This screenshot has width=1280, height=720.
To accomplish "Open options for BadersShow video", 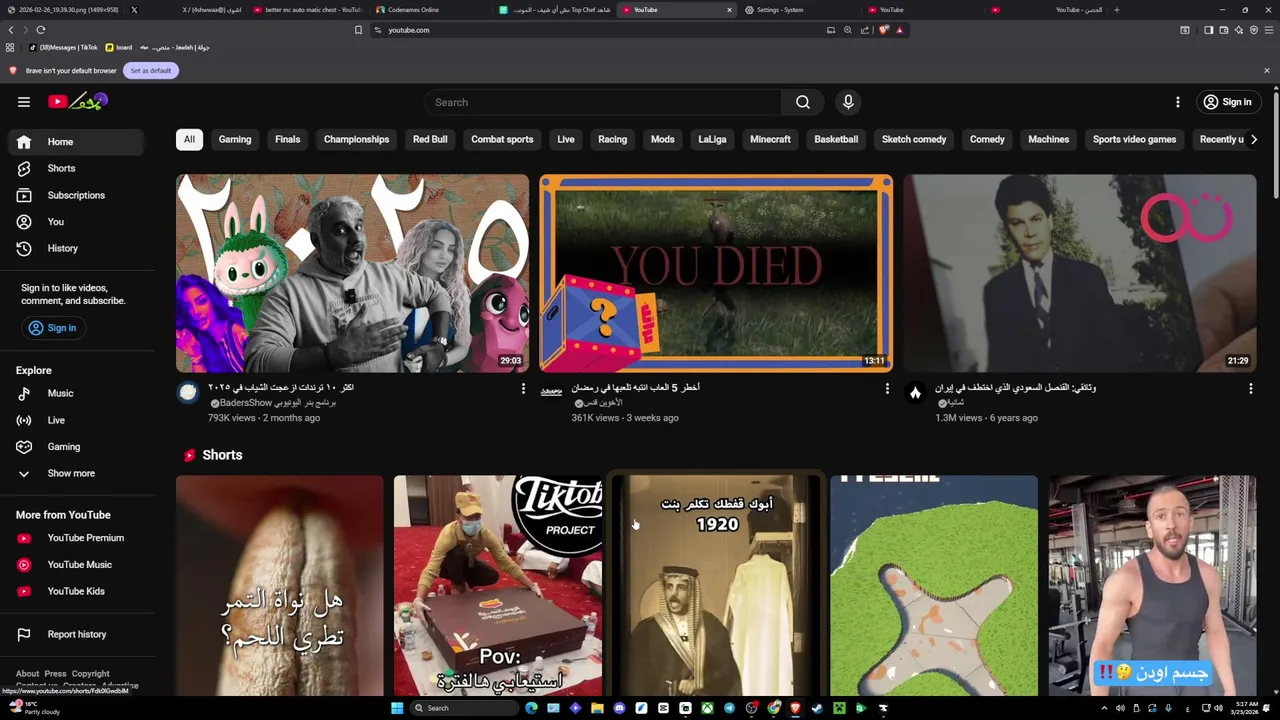I will click(x=523, y=388).
